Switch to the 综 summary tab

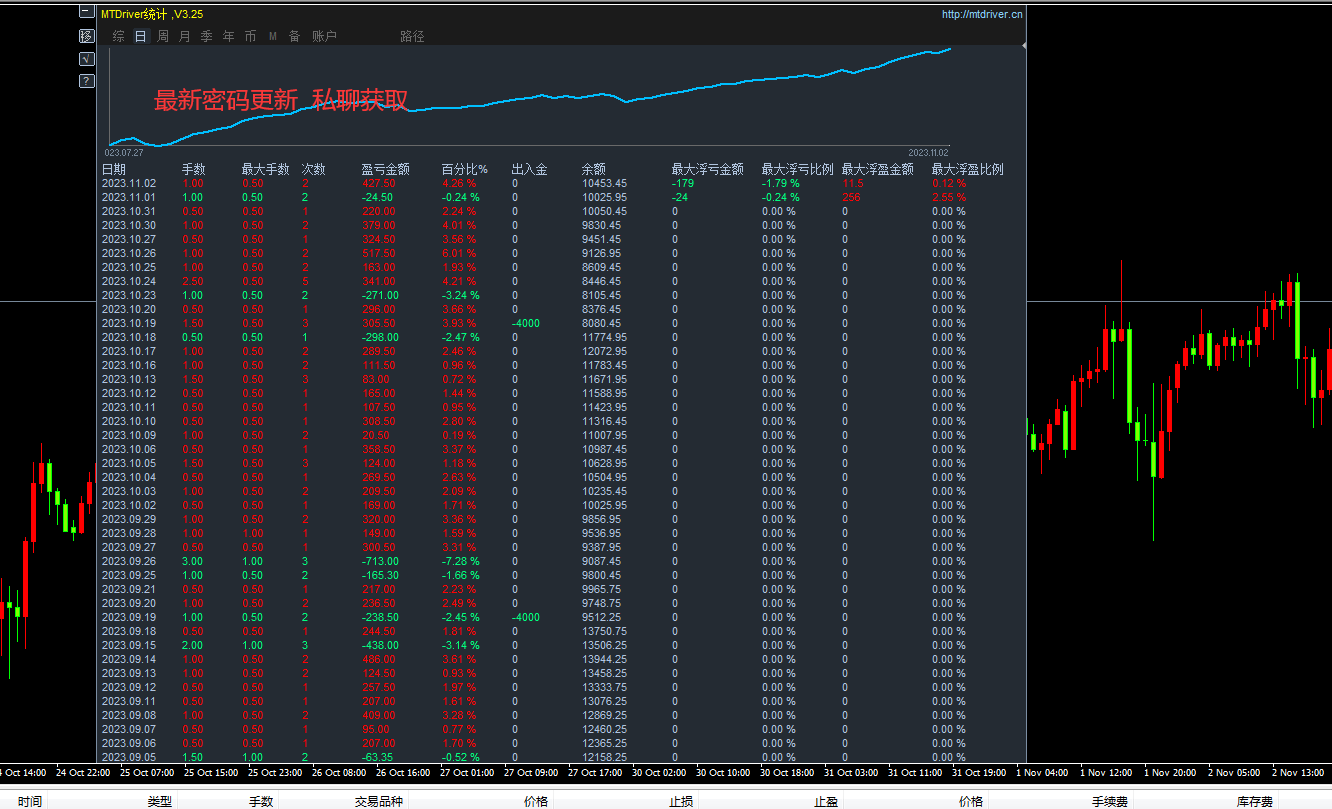coord(119,36)
